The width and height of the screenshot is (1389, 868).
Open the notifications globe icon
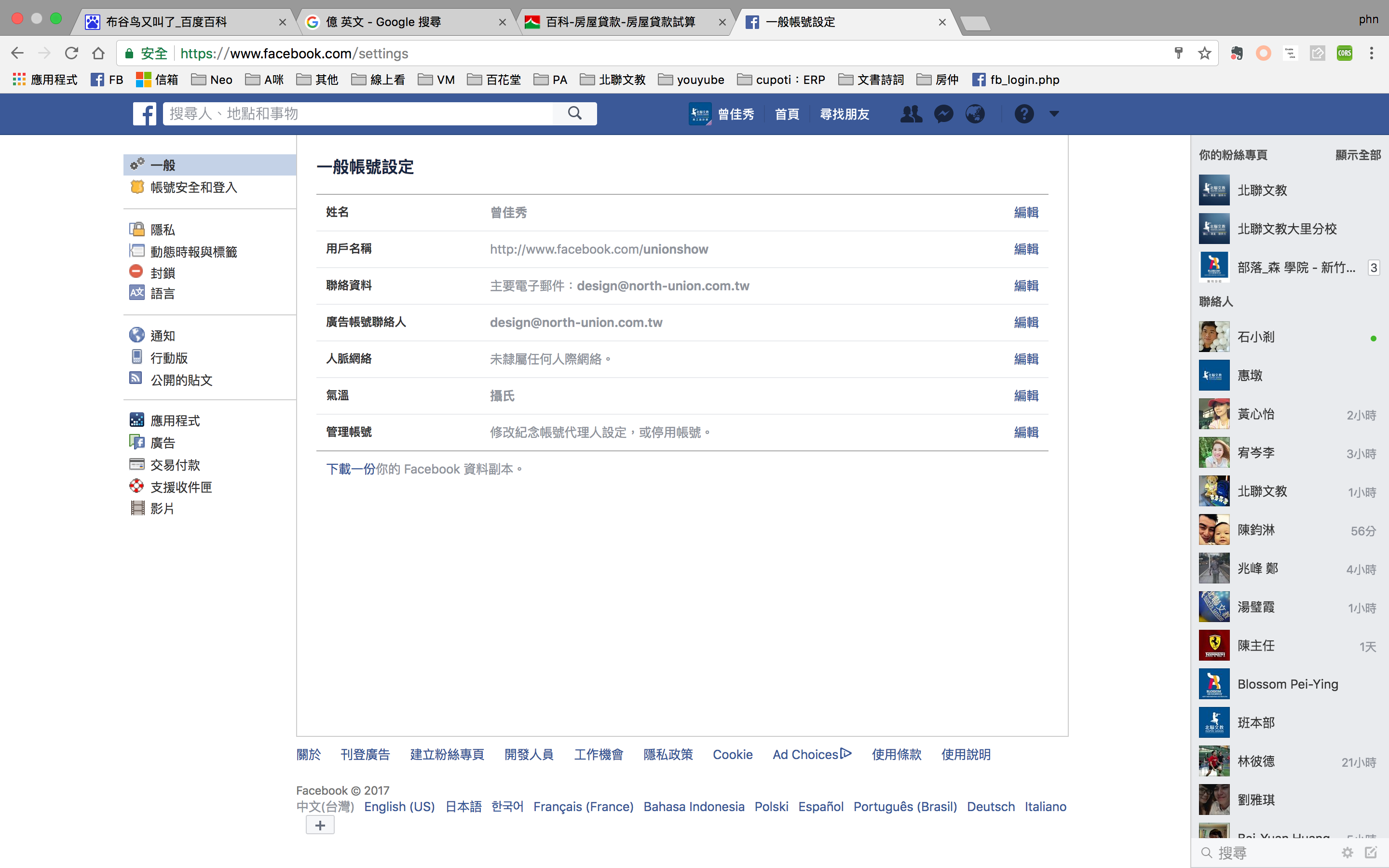975,114
